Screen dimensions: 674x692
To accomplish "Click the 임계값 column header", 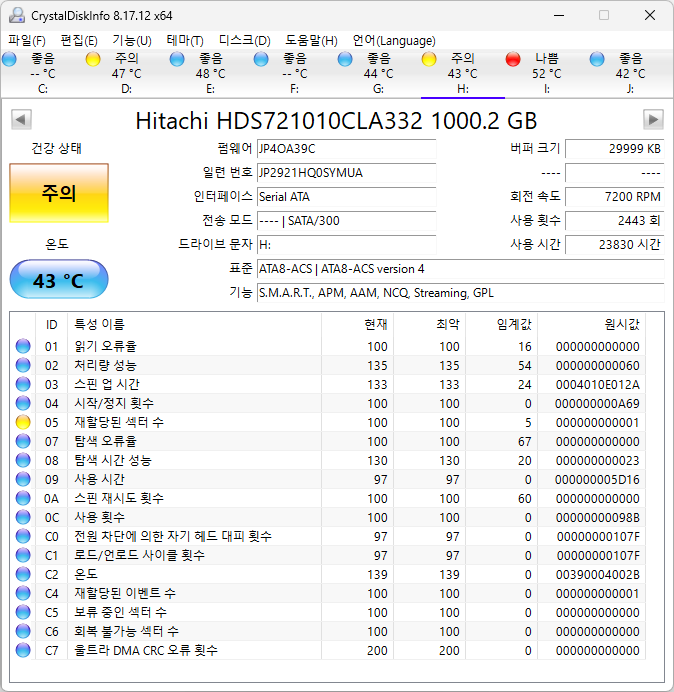I will tap(502, 324).
